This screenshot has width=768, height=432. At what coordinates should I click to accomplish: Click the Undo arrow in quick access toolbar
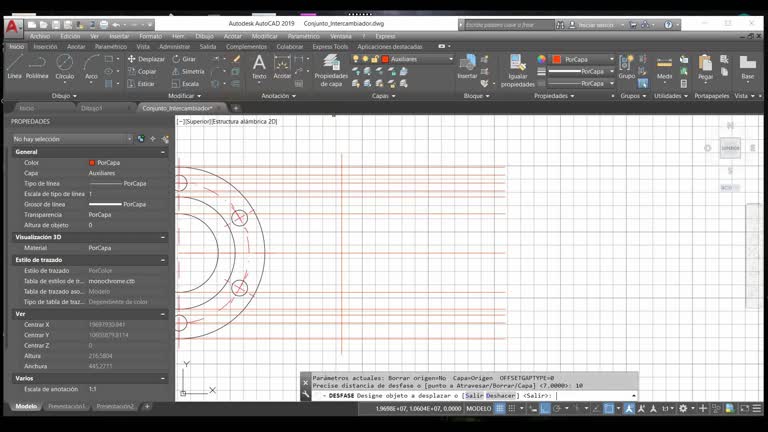pyautogui.click(x=116, y=24)
